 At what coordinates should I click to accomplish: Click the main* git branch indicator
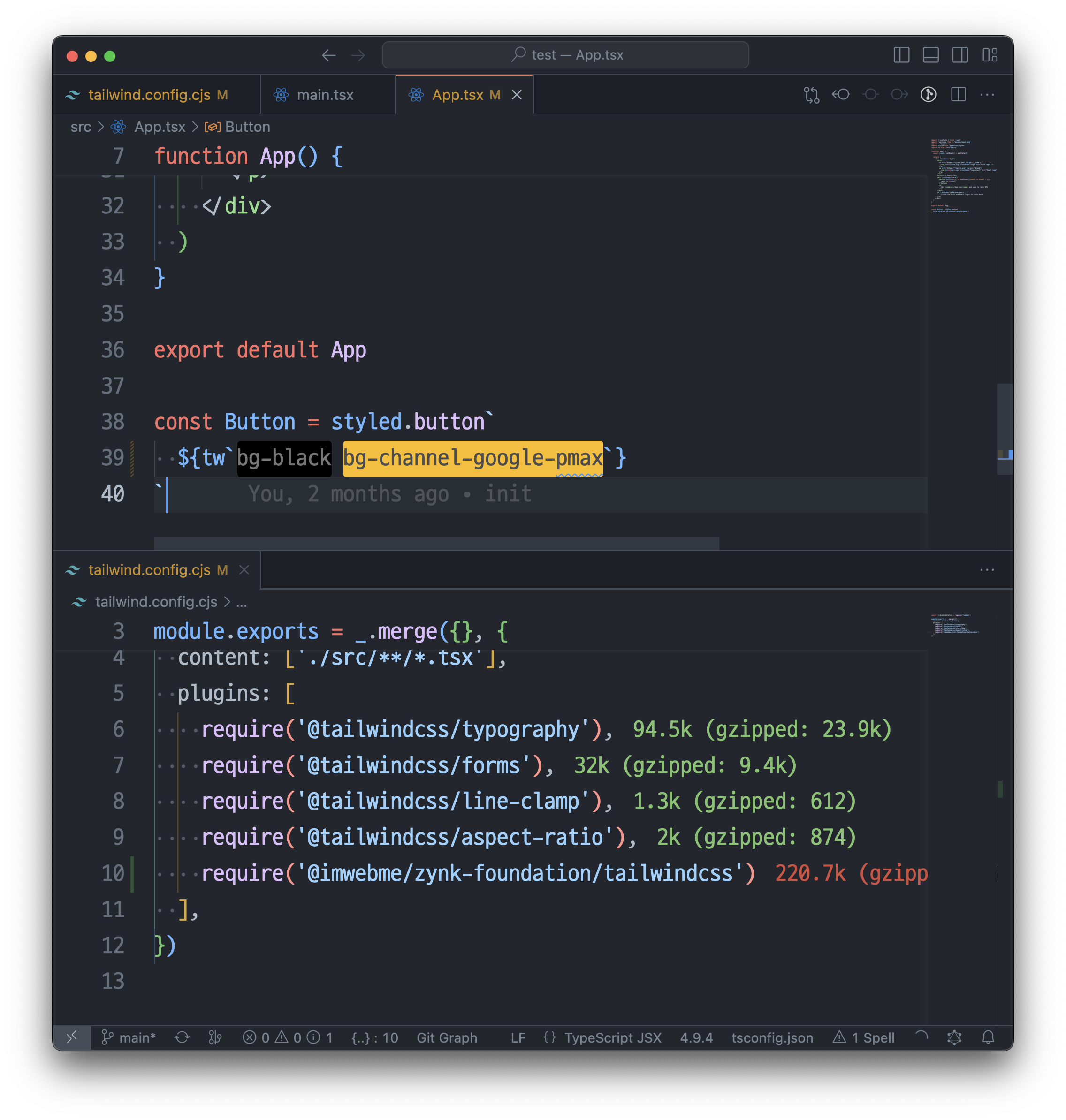pos(129,1037)
